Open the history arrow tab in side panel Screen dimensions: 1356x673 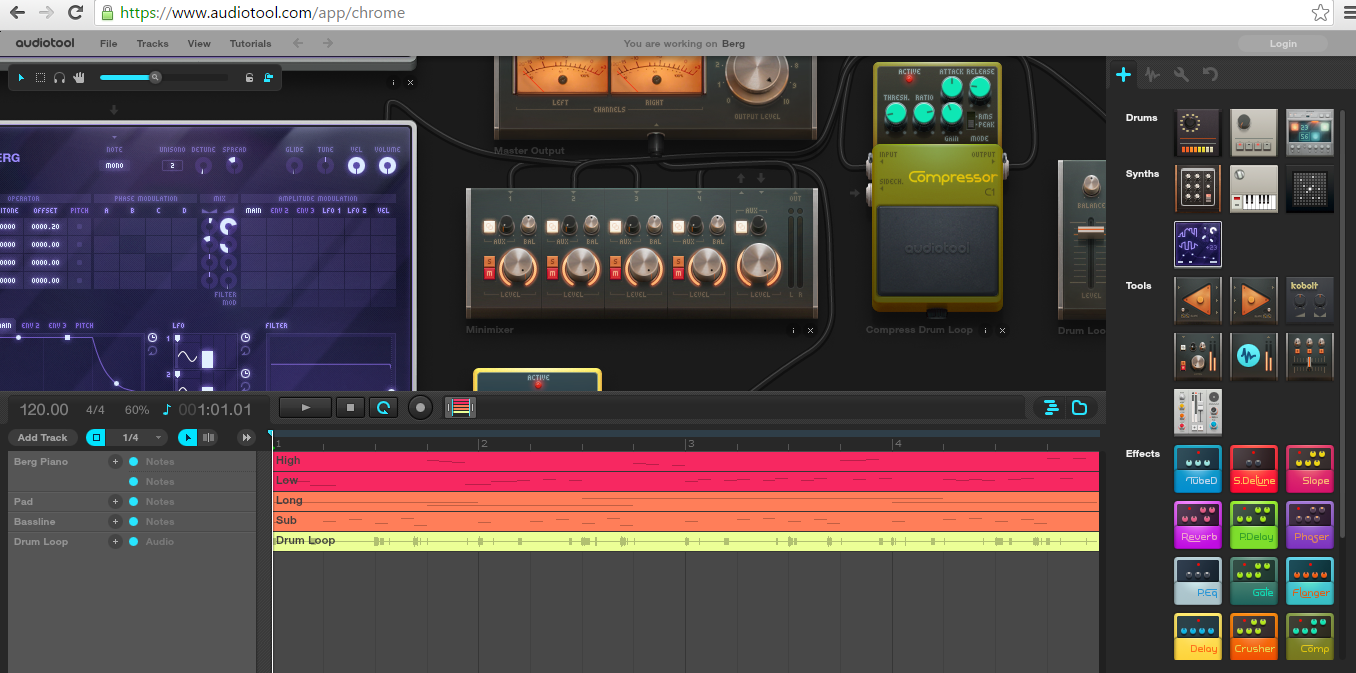(1210, 74)
